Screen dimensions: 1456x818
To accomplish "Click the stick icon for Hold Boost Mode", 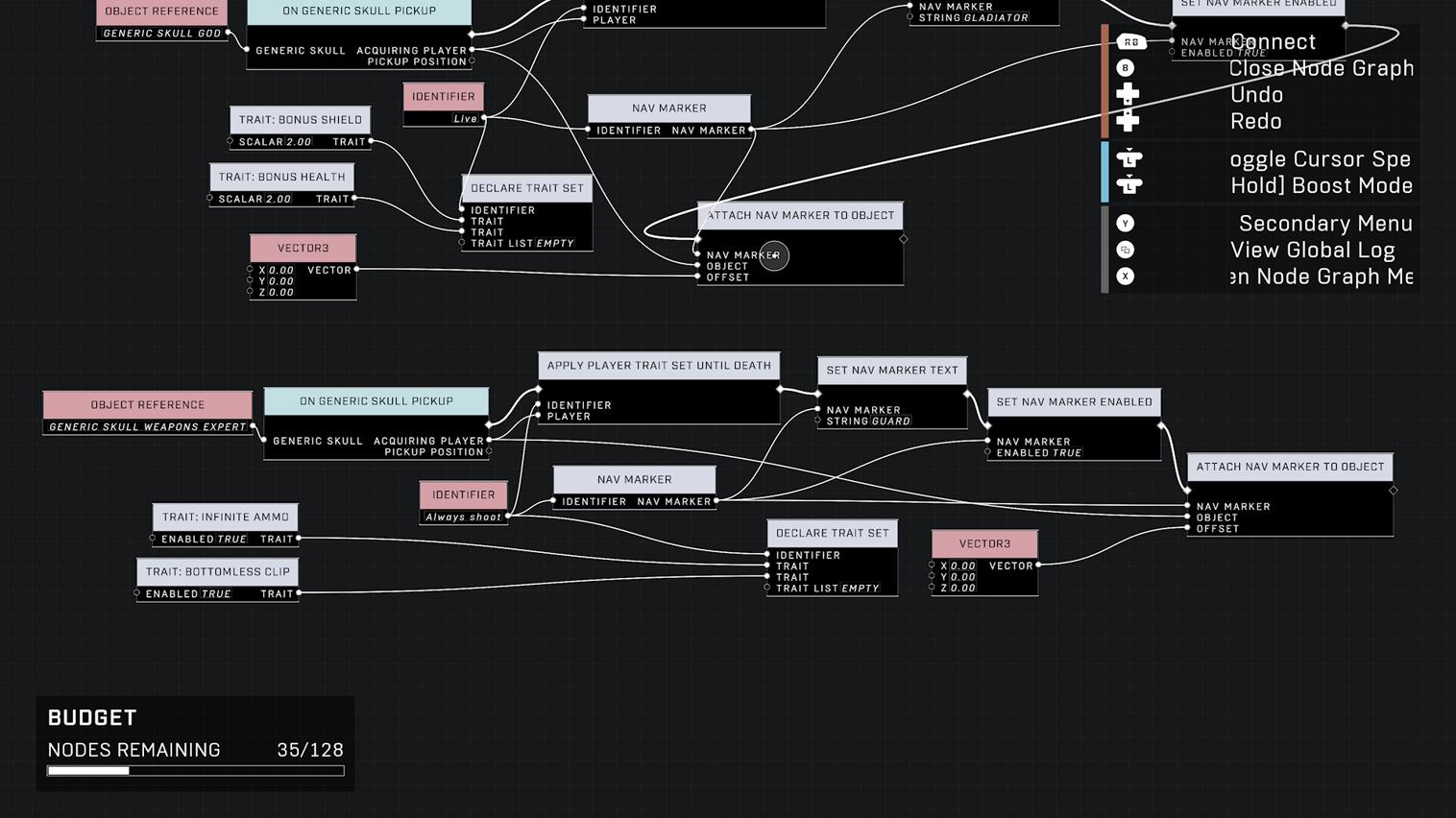I will coord(1129,184).
